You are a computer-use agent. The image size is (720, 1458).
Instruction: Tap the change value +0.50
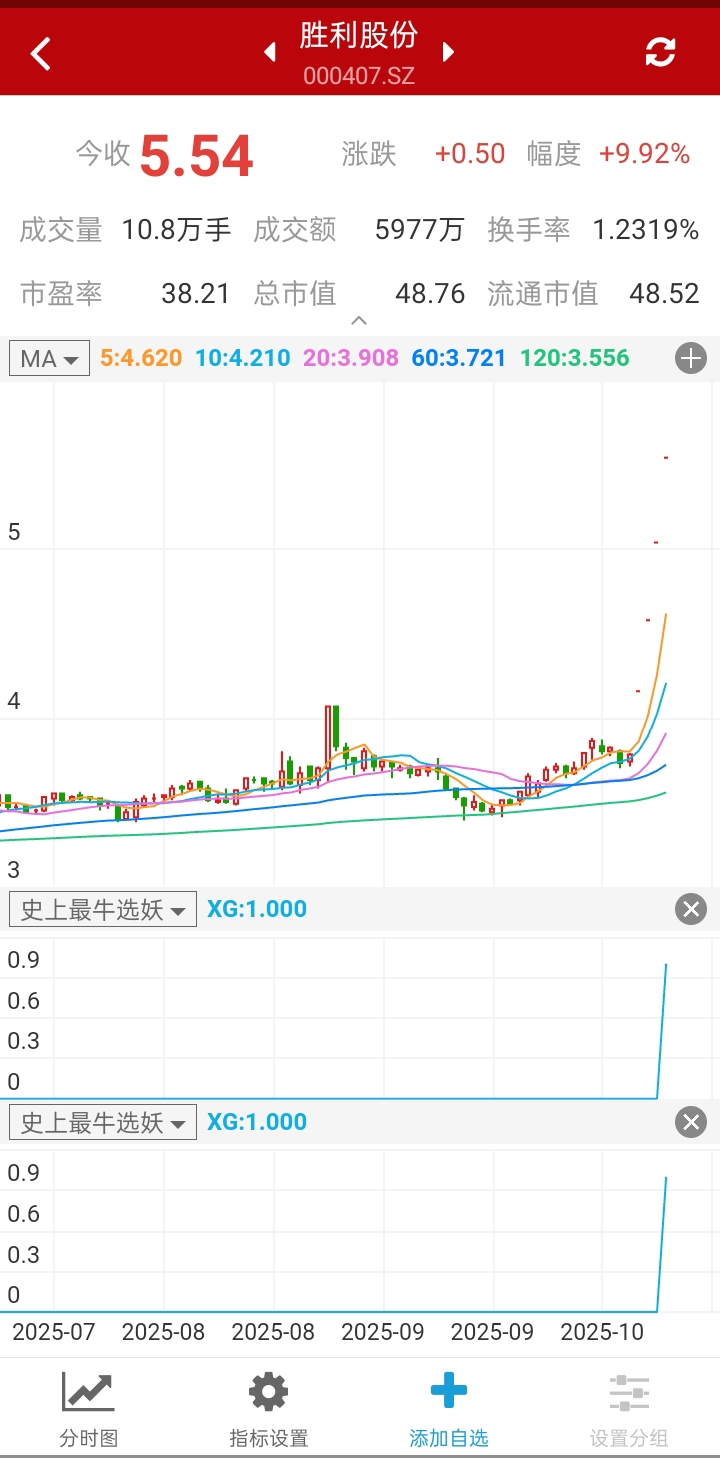(470, 153)
